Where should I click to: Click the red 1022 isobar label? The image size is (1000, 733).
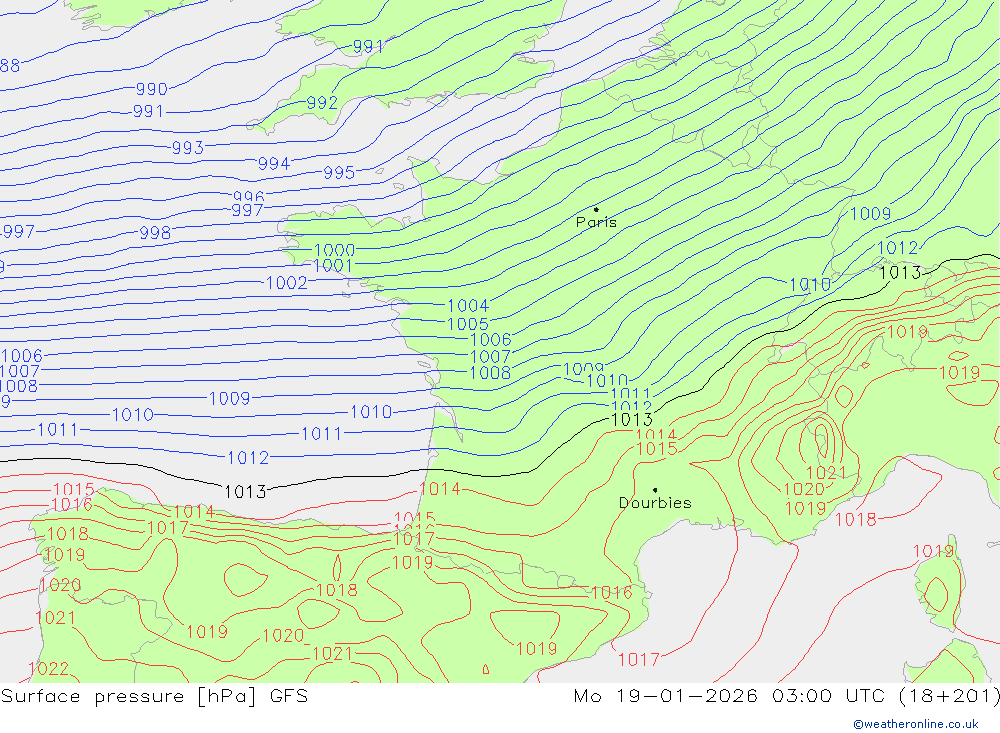coord(48,669)
